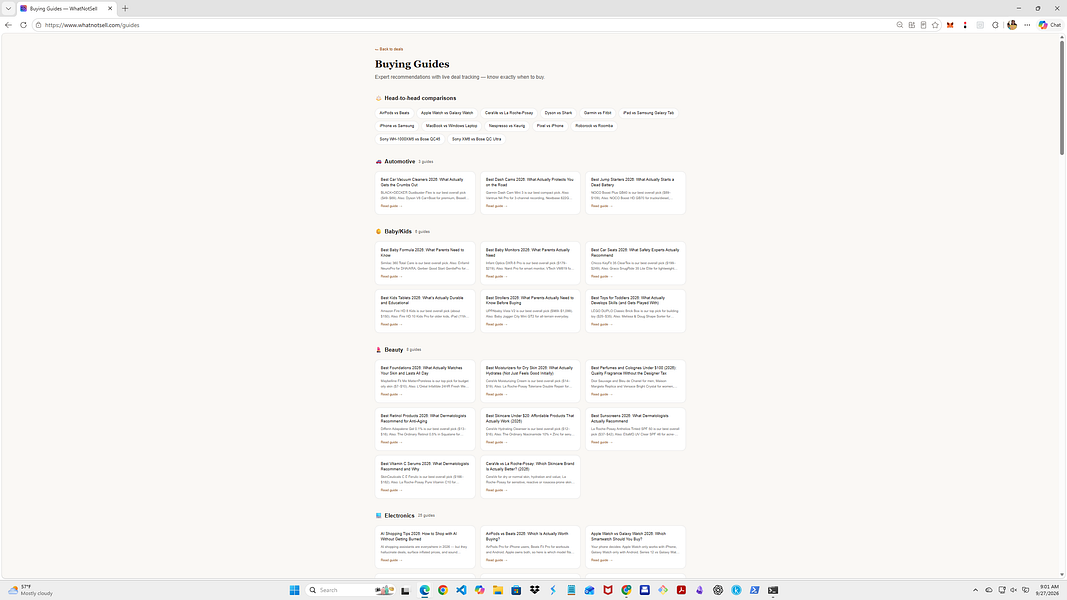
Task: Open Apple Watch vs Galaxy Watch comparison
Action: tap(447, 113)
